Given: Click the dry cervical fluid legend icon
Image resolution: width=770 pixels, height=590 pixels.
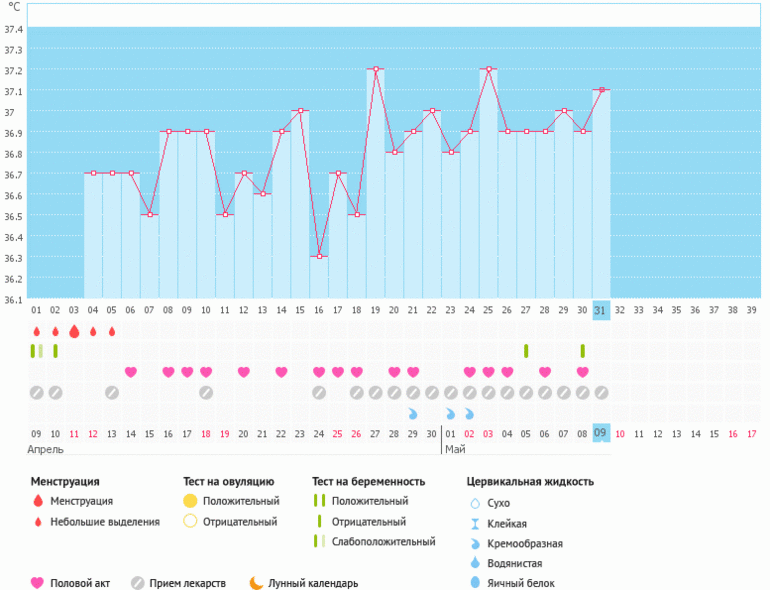Looking at the screenshot, I should pyautogui.click(x=475, y=503).
